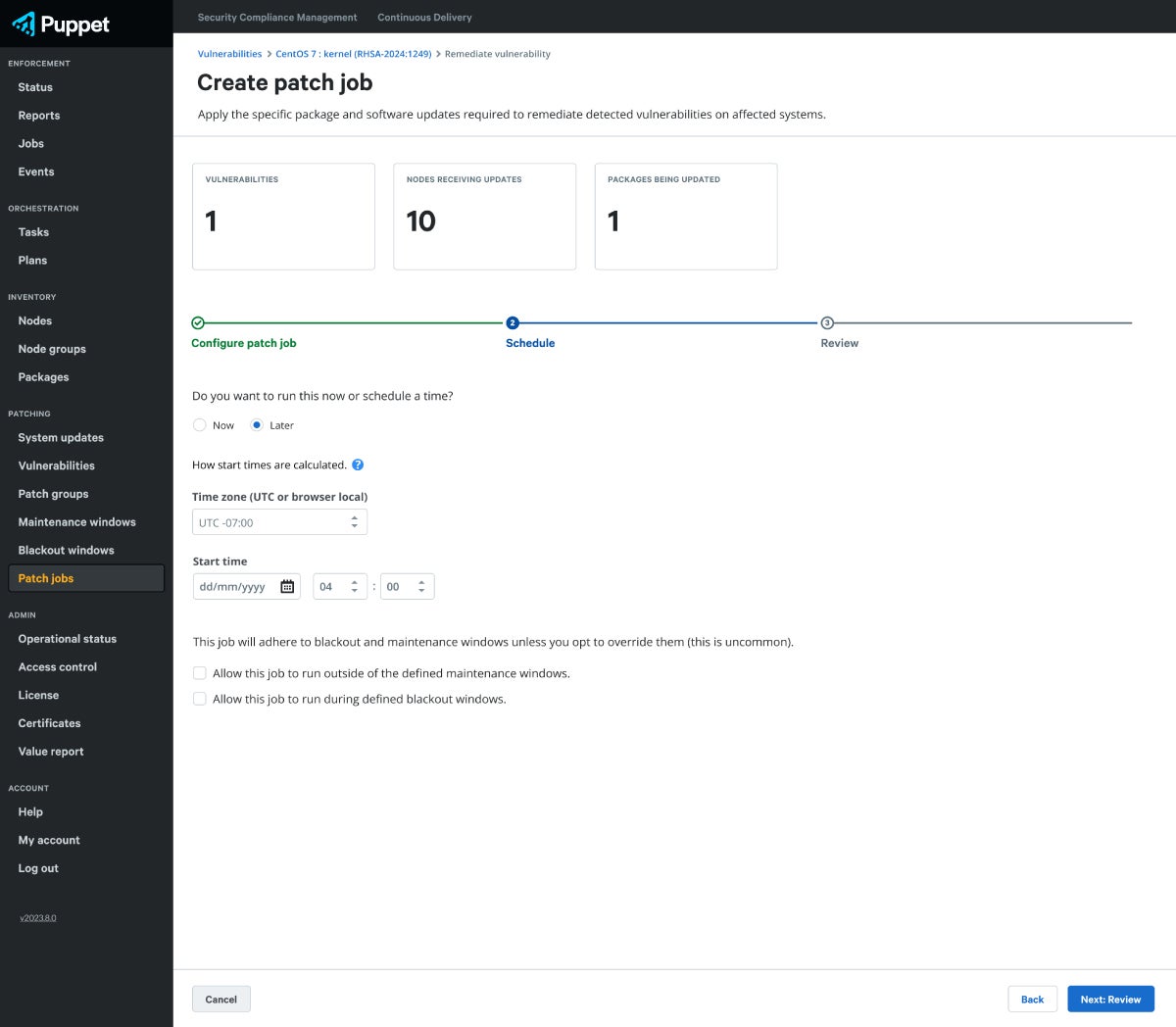Click the Next: Review button

(1110, 1000)
